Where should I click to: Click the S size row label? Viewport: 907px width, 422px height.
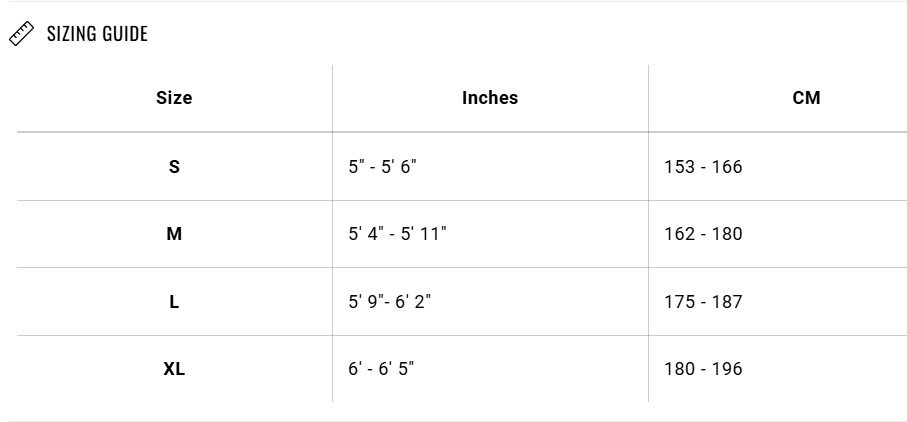pos(174,166)
